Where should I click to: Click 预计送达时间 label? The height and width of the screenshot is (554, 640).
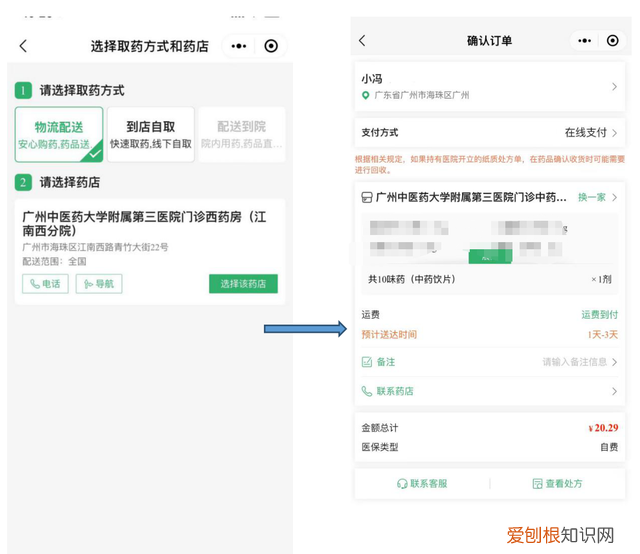pos(389,335)
